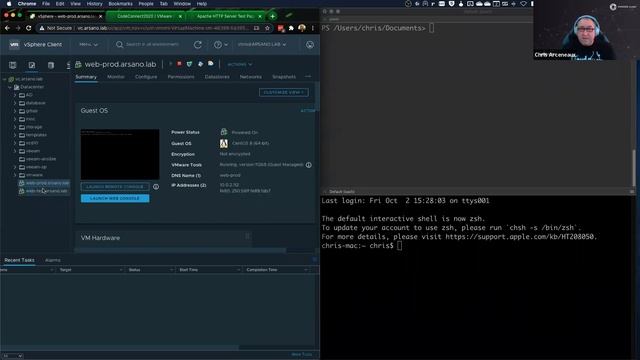Open the Datastores tab
This screenshot has height=360, width=640.
point(217,77)
